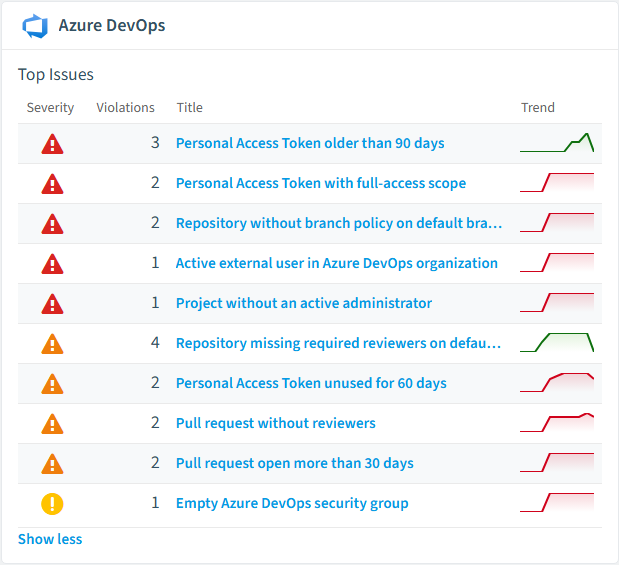Click trend chart for Token unused for 60 days

click(x=557, y=382)
